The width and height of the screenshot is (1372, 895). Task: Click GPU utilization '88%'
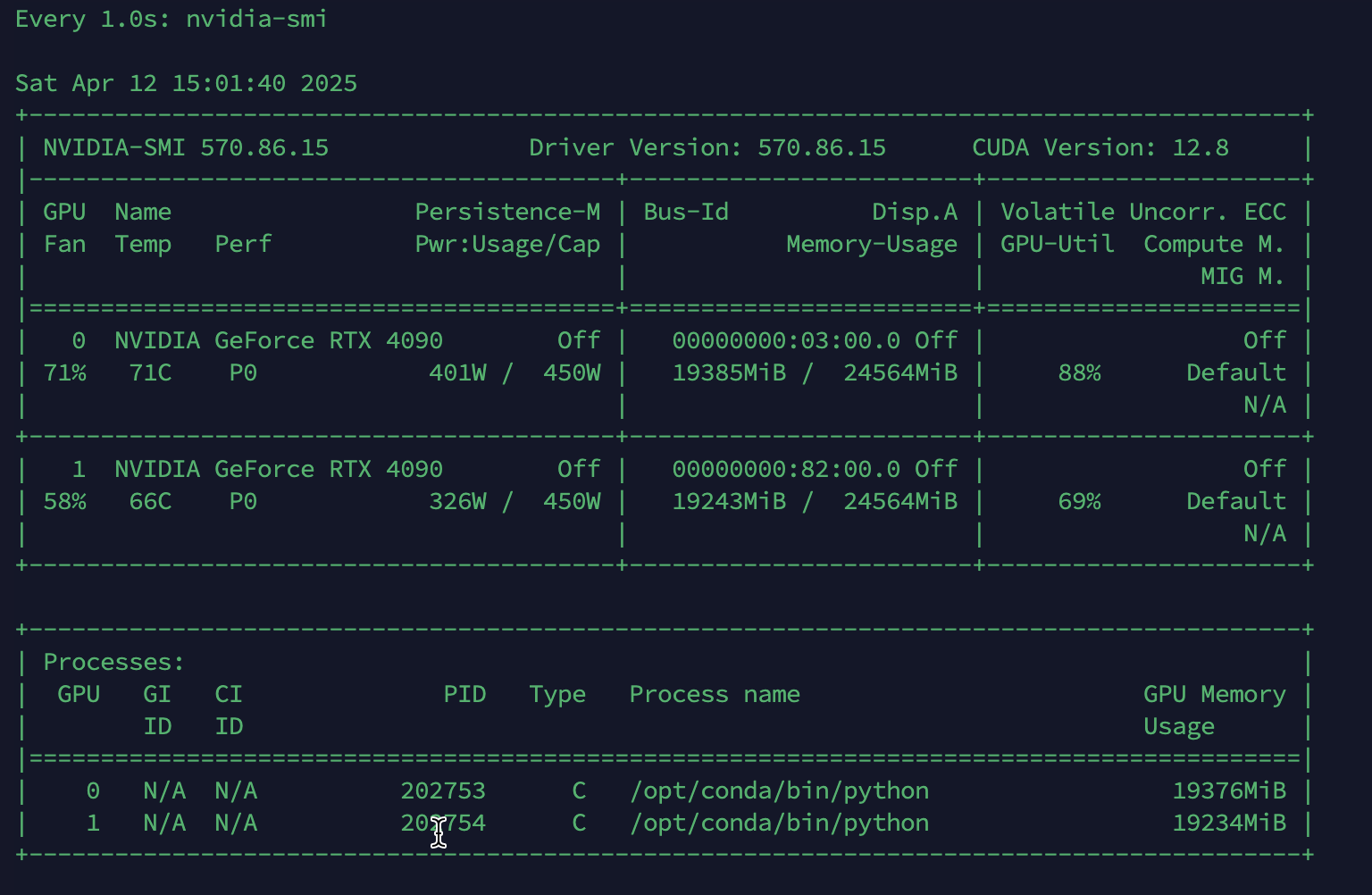[x=1079, y=372]
